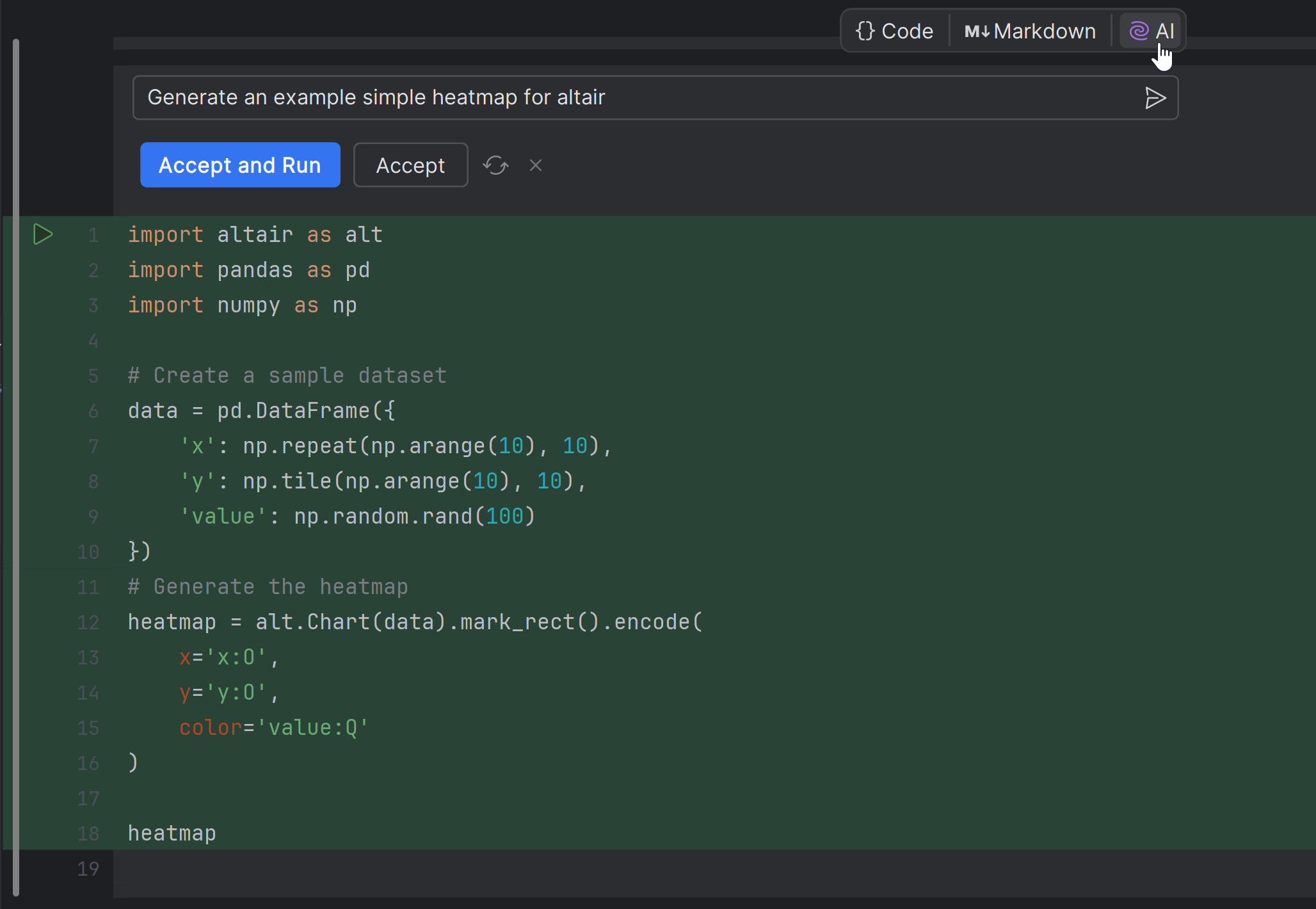Click the line with mark_rect().encode(
1316x909 pixels.
tap(415, 622)
